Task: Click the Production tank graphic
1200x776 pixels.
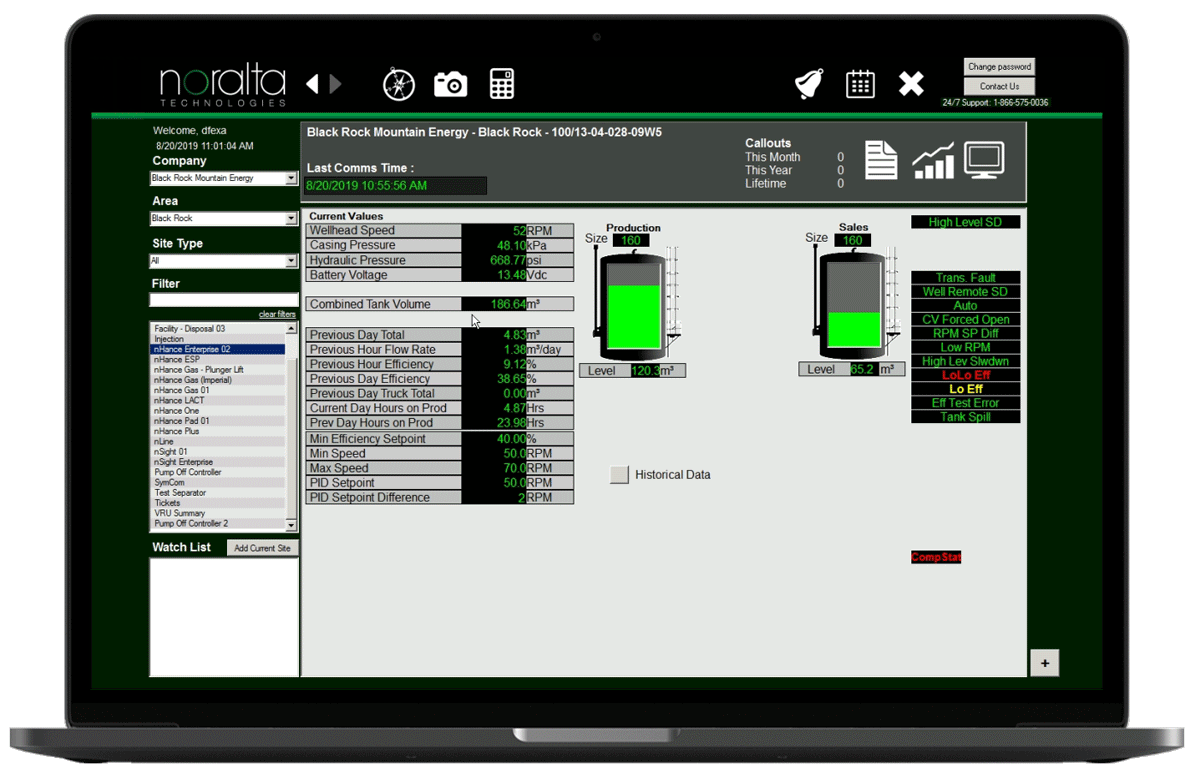Action: pos(632,304)
